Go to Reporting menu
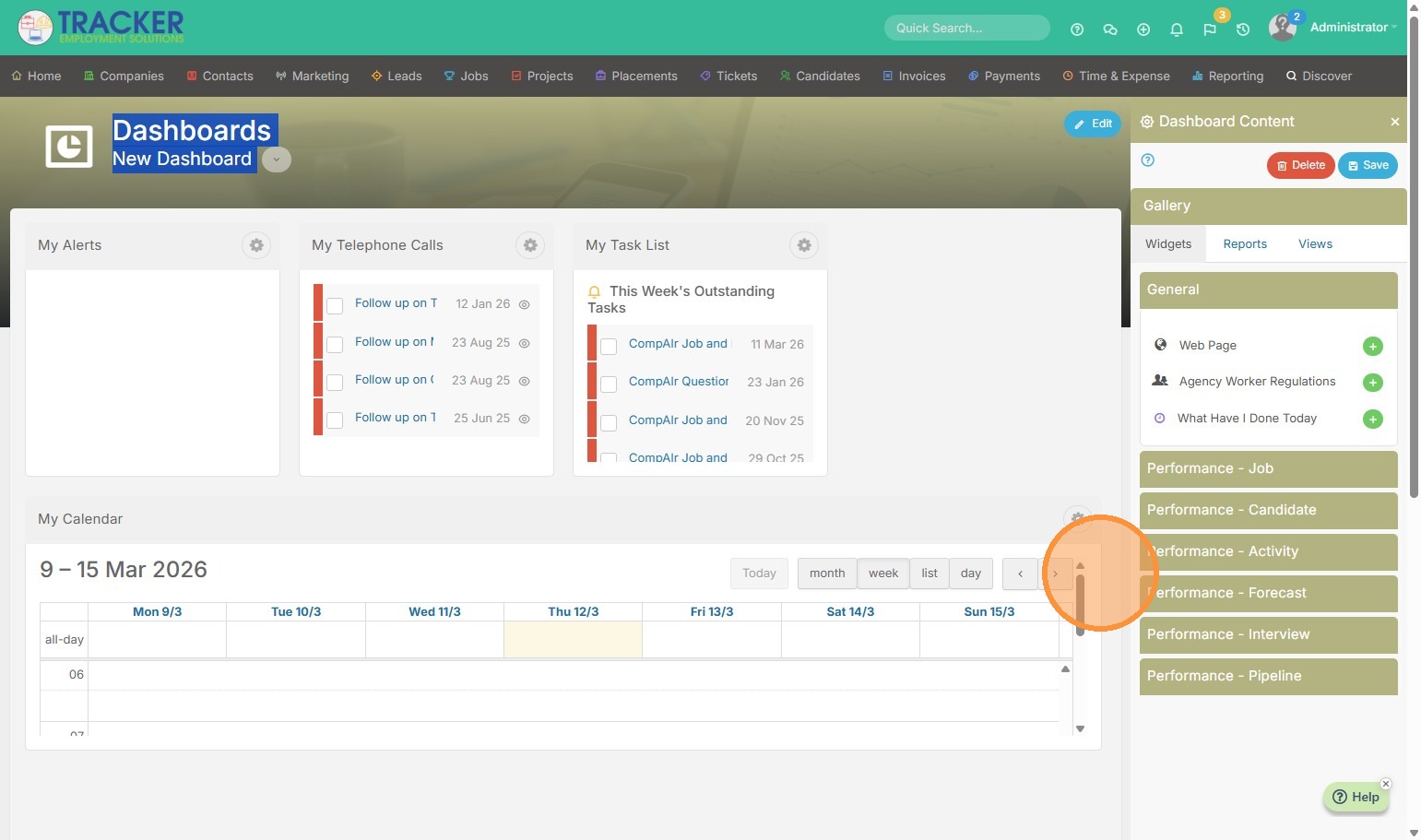 1227,77
